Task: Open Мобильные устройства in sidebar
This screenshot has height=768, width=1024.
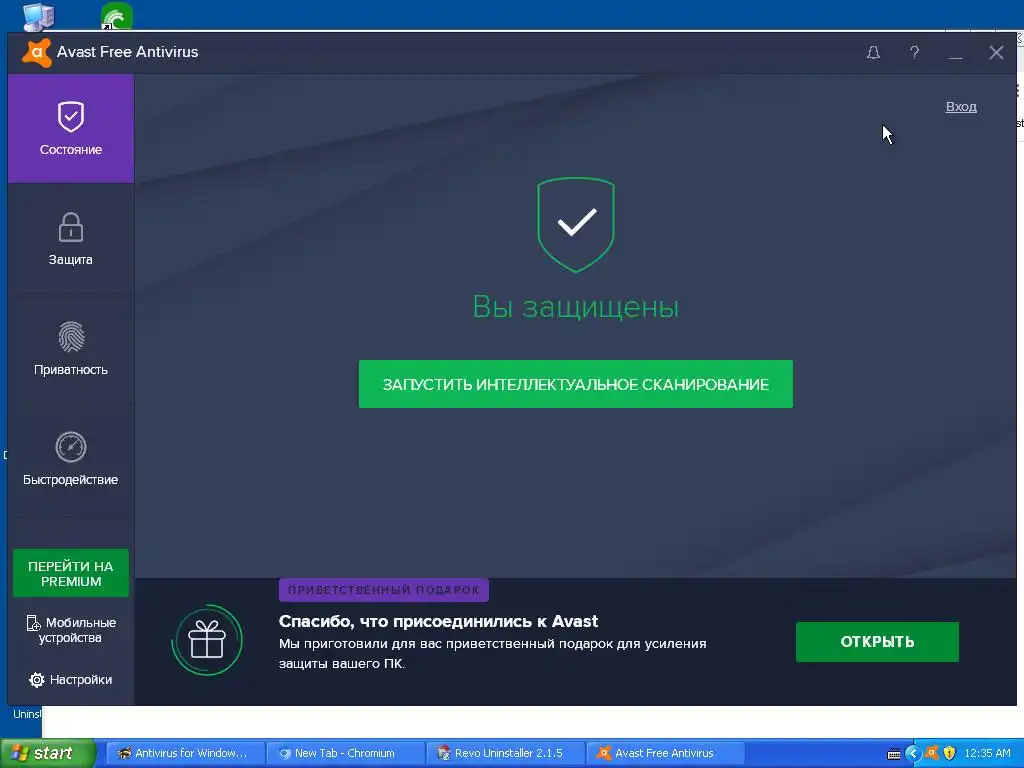Action: pyautogui.click(x=71, y=630)
